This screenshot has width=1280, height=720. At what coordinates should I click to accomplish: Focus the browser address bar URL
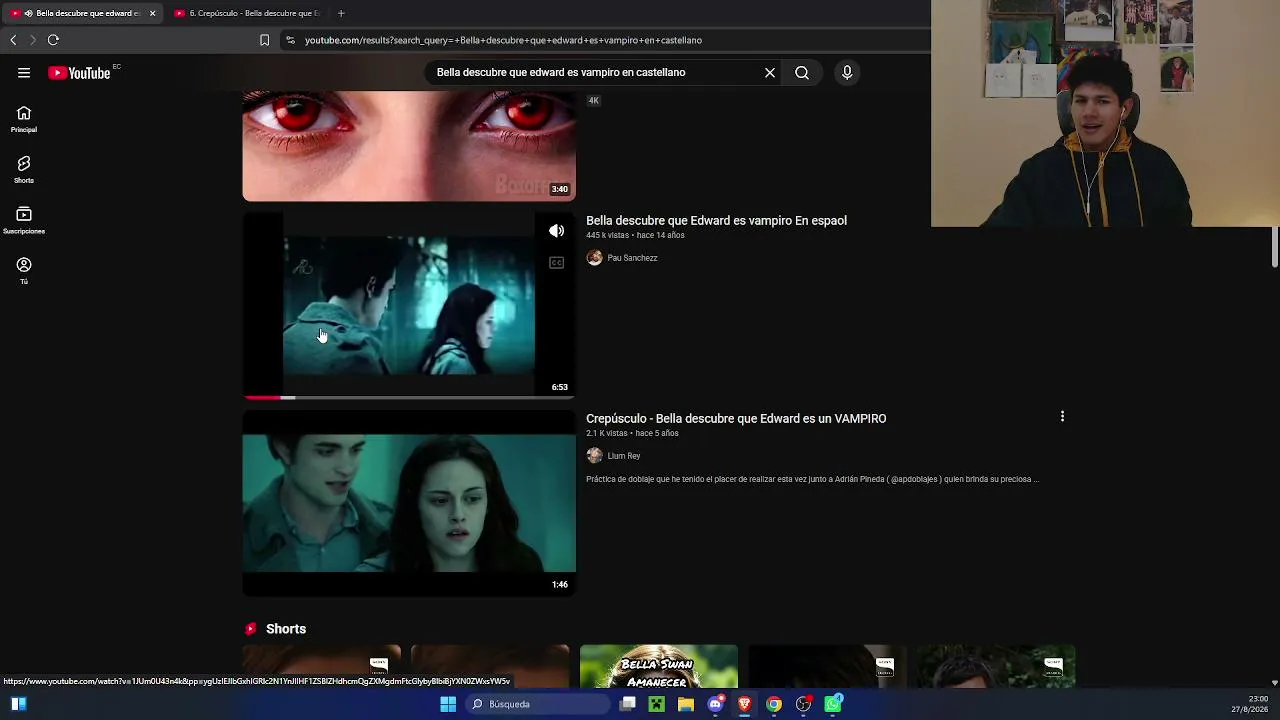(503, 40)
